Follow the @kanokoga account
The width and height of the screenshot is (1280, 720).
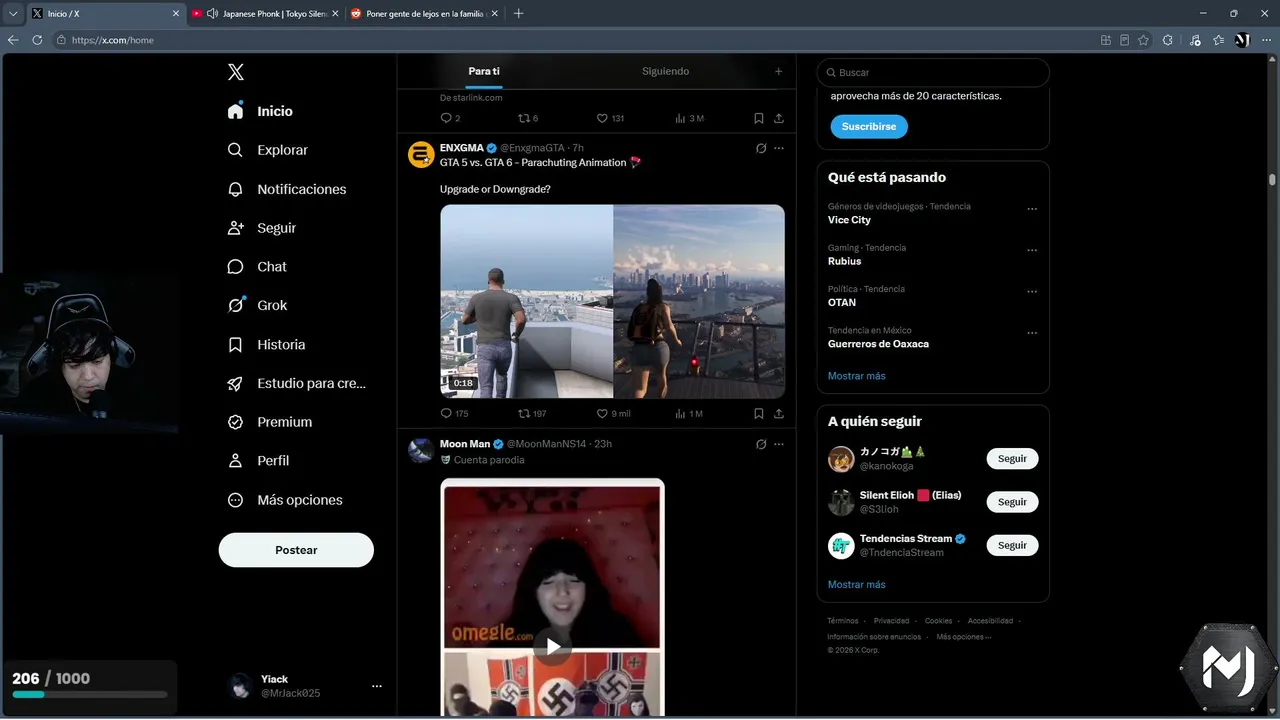click(1012, 459)
